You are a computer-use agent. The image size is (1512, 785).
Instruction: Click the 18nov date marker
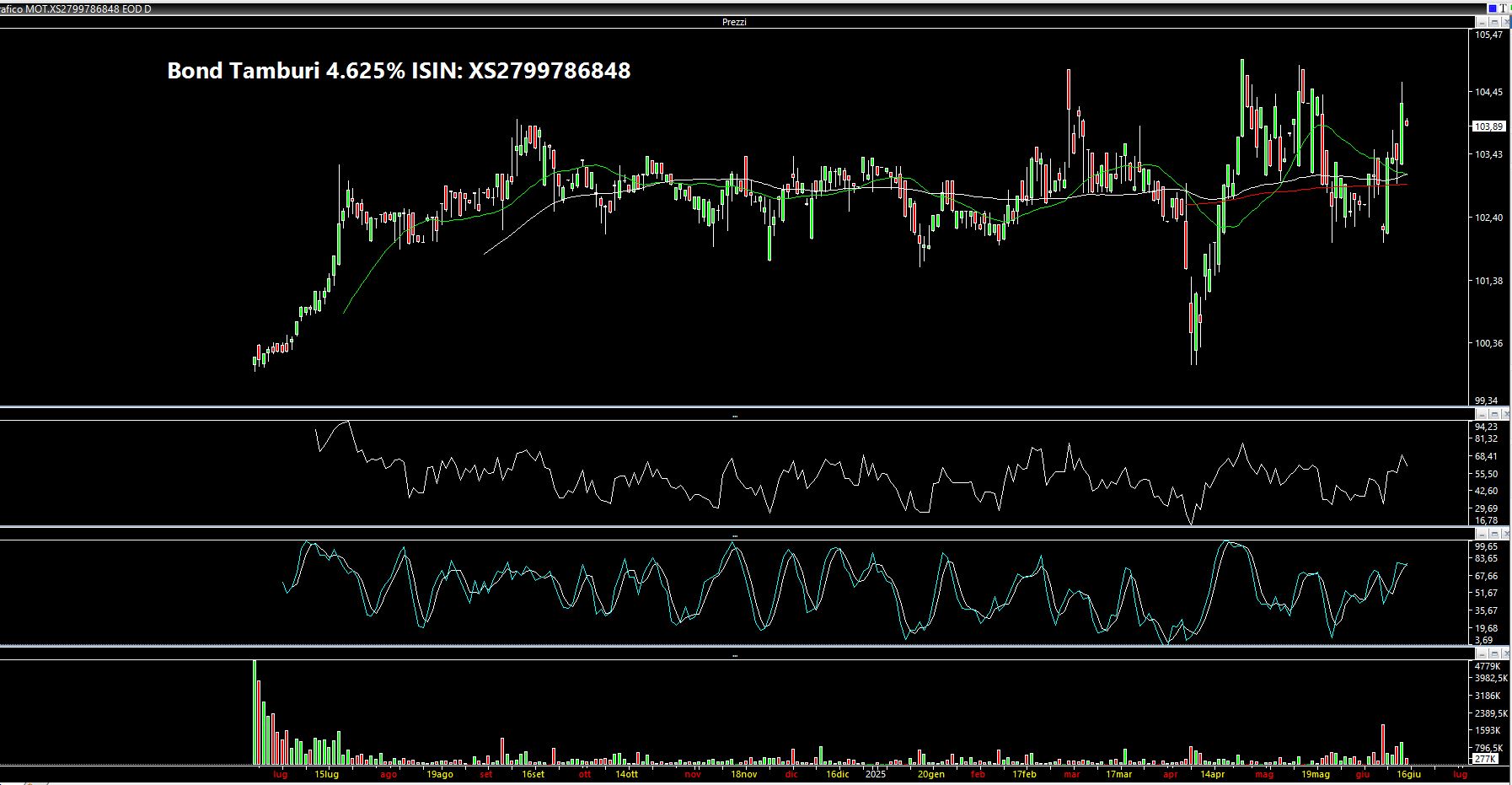tap(743, 774)
